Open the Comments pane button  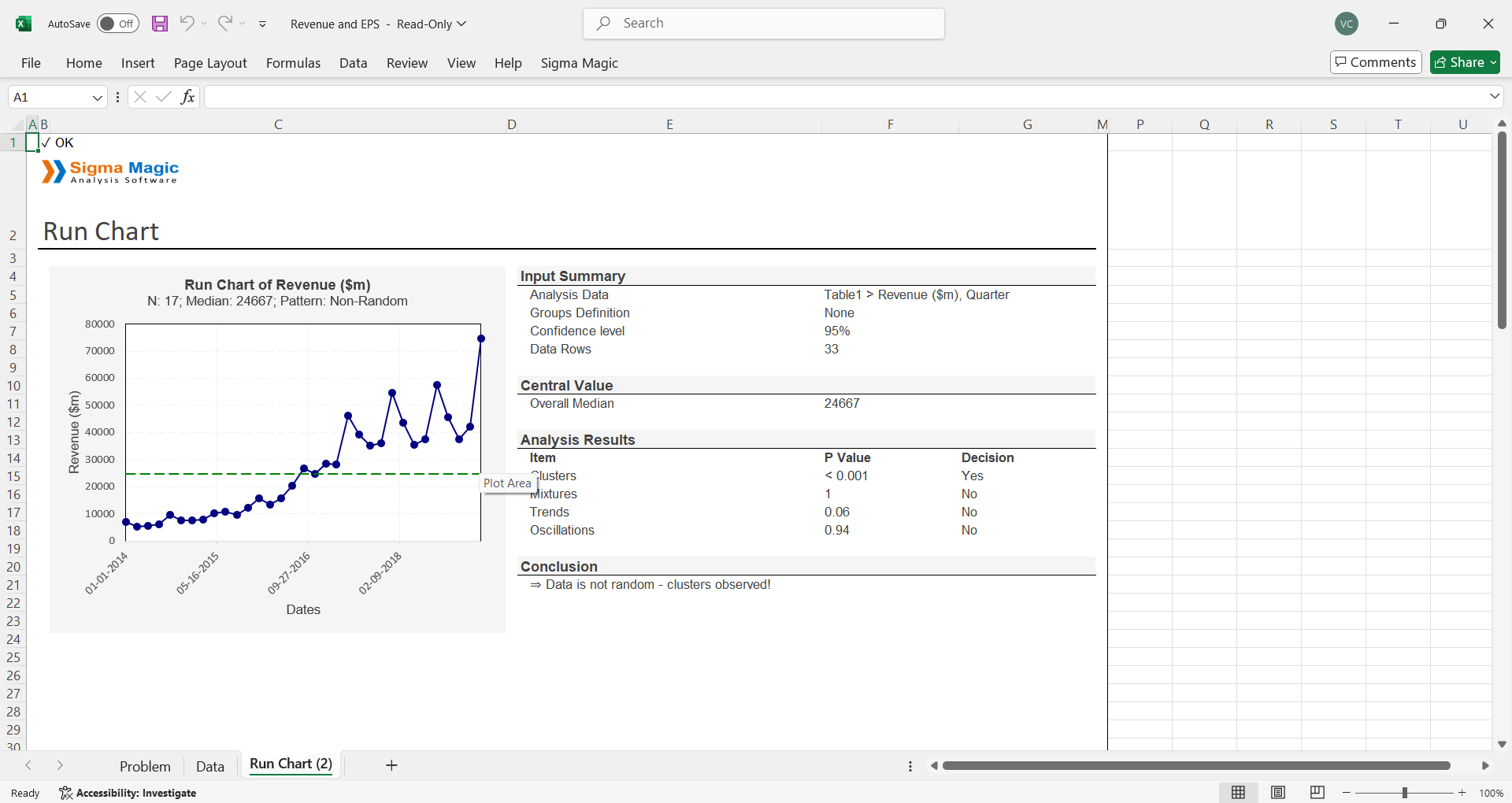click(x=1376, y=62)
